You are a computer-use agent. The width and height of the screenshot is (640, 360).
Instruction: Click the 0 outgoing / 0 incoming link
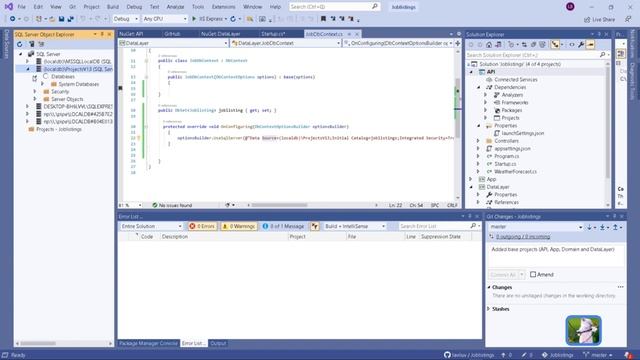tap(523, 237)
